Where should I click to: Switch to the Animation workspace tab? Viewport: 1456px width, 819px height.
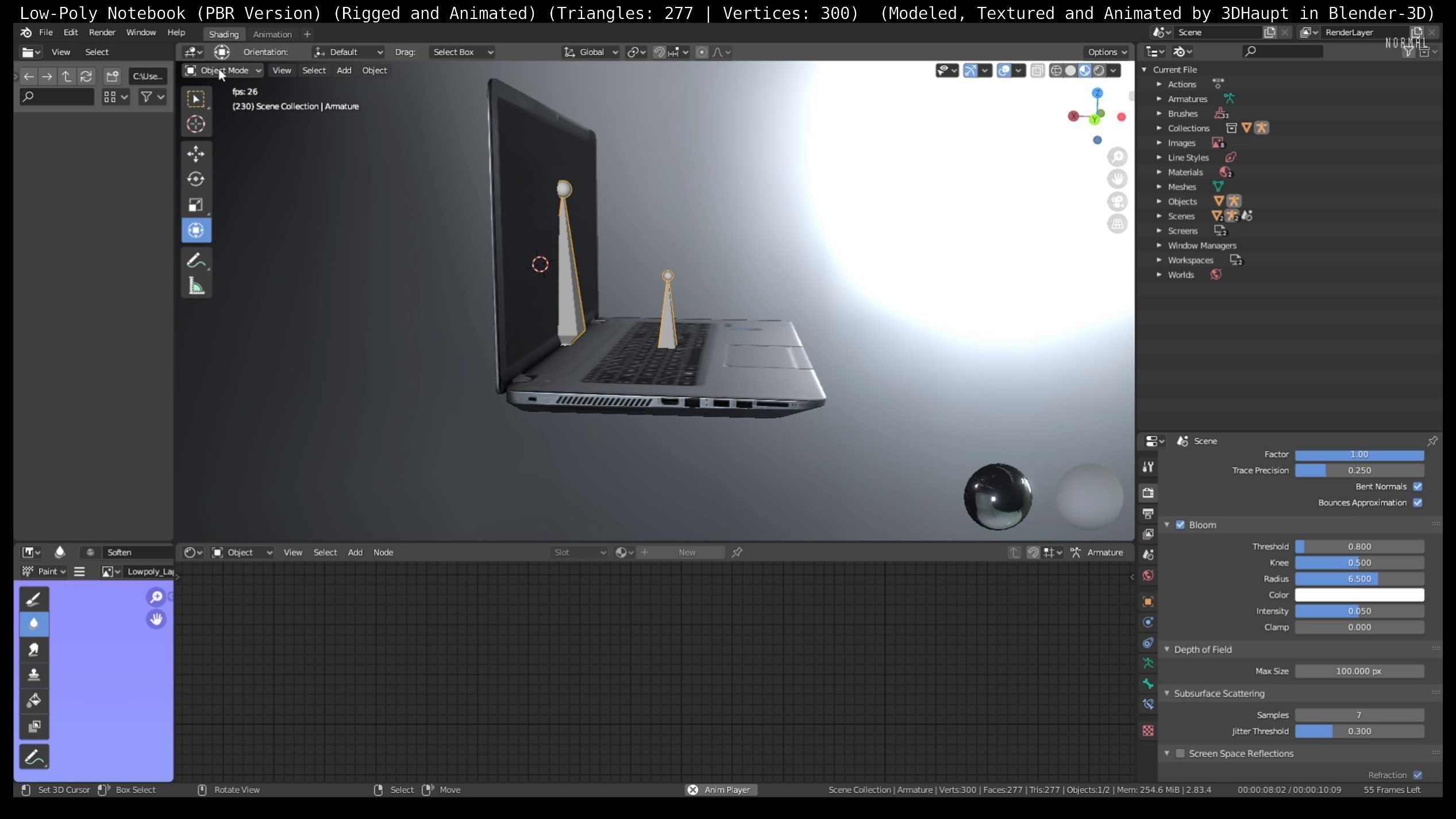pos(272,34)
